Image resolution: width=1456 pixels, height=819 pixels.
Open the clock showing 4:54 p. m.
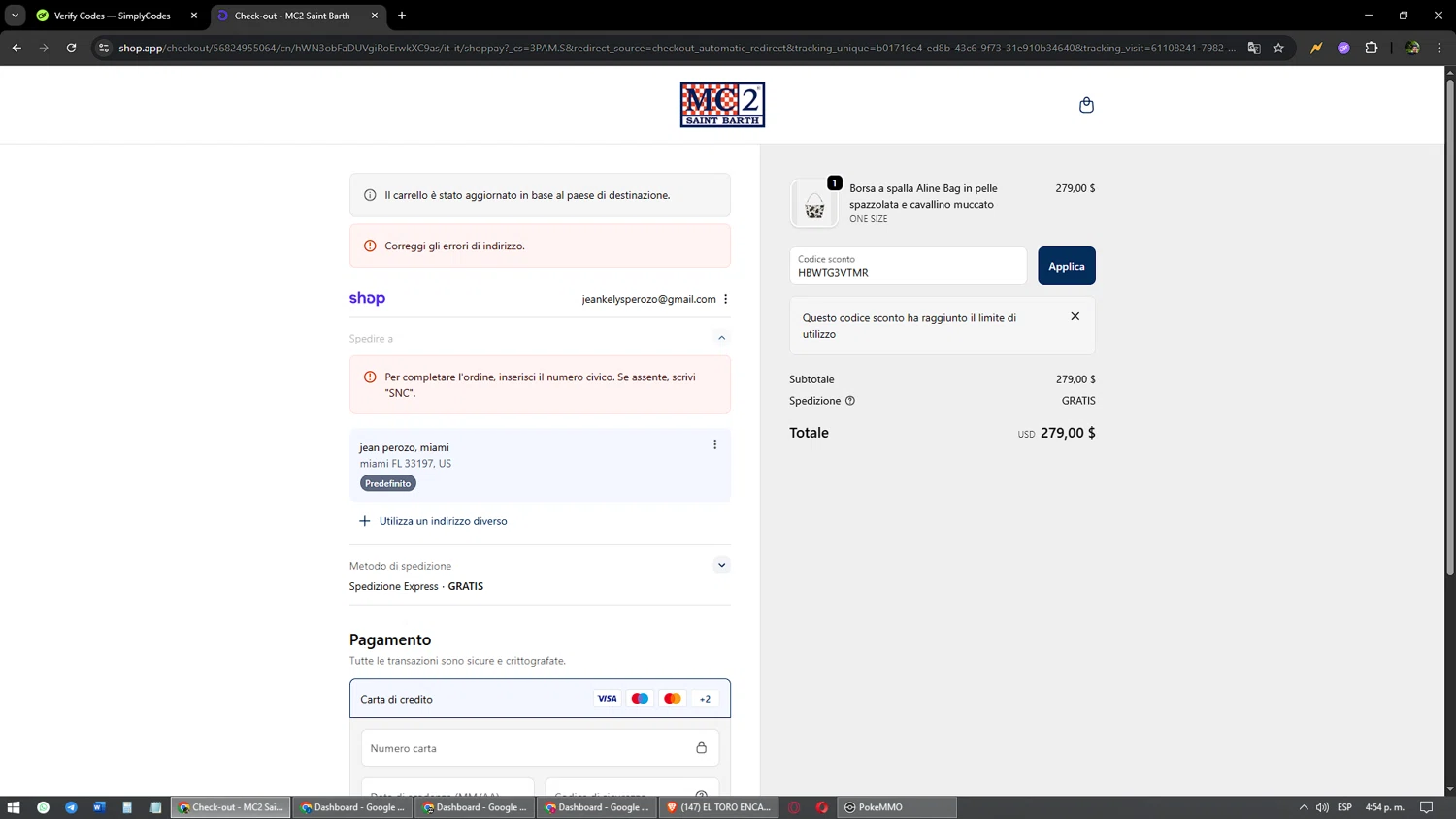[1384, 807]
